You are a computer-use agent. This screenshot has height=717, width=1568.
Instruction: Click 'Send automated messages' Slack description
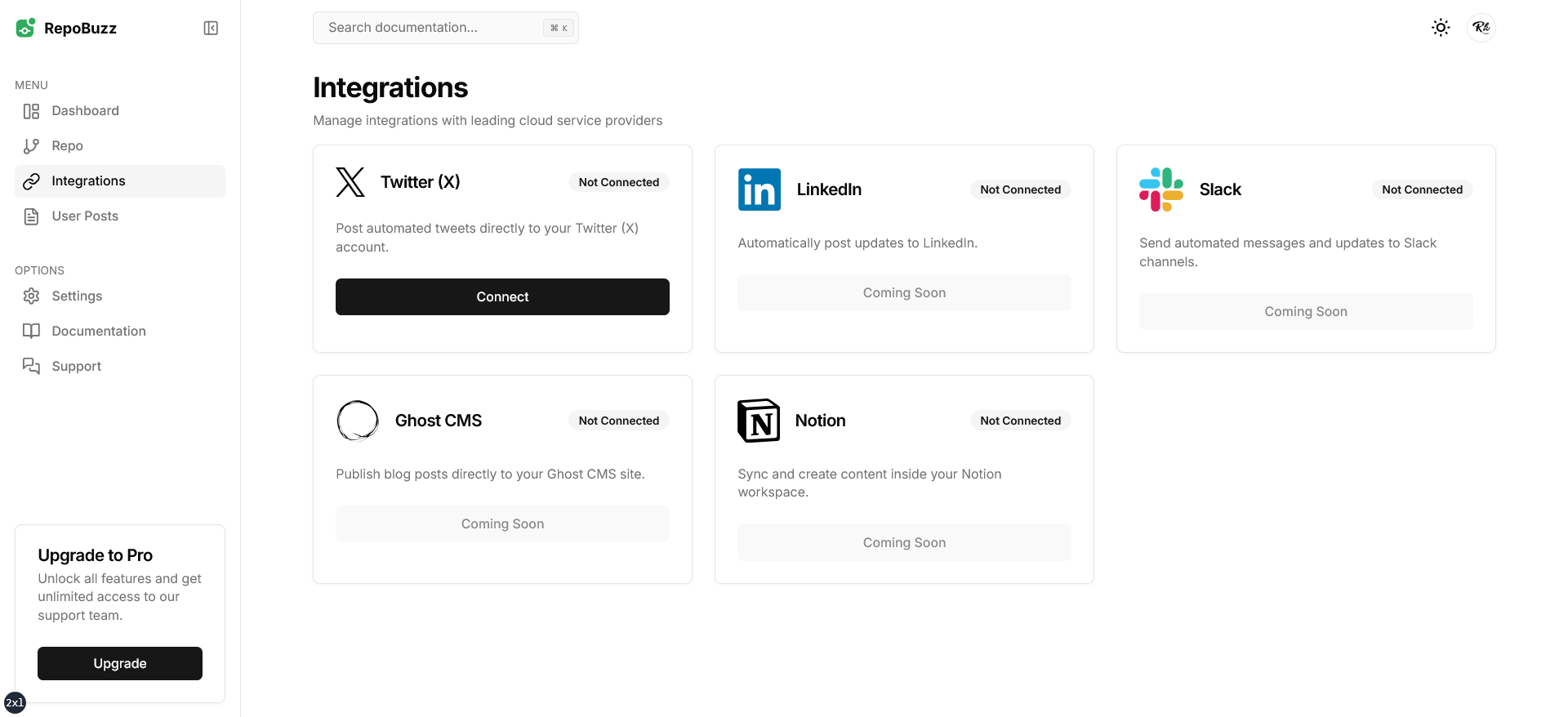tap(1288, 252)
